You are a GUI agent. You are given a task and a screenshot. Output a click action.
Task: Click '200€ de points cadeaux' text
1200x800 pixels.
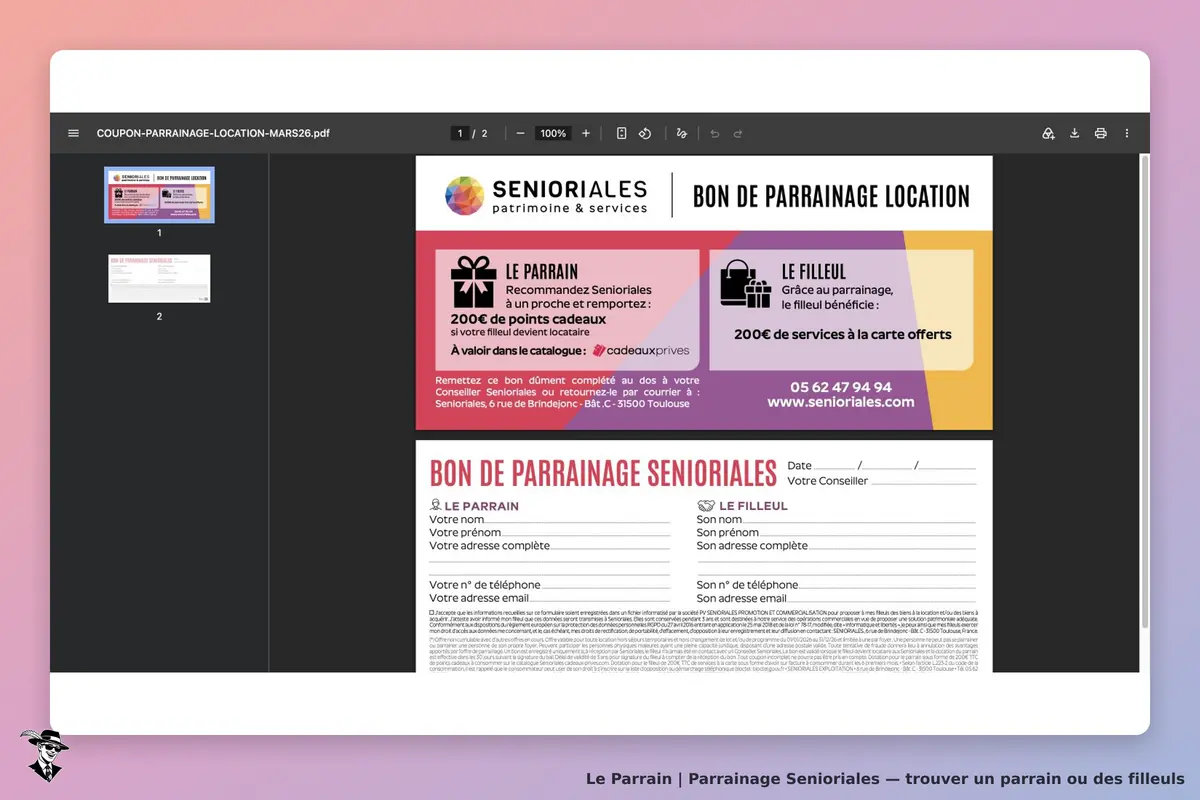pyautogui.click(x=528, y=319)
